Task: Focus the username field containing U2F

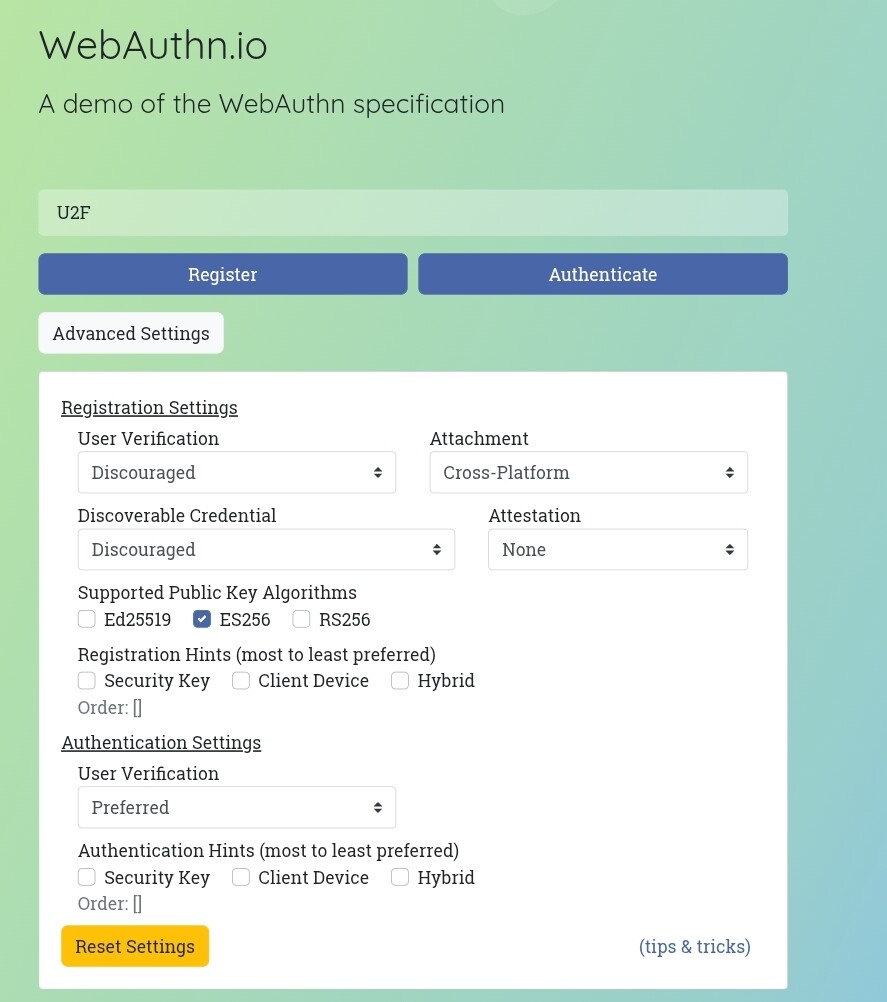Action: pyautogui.click(x=413, y=213)
